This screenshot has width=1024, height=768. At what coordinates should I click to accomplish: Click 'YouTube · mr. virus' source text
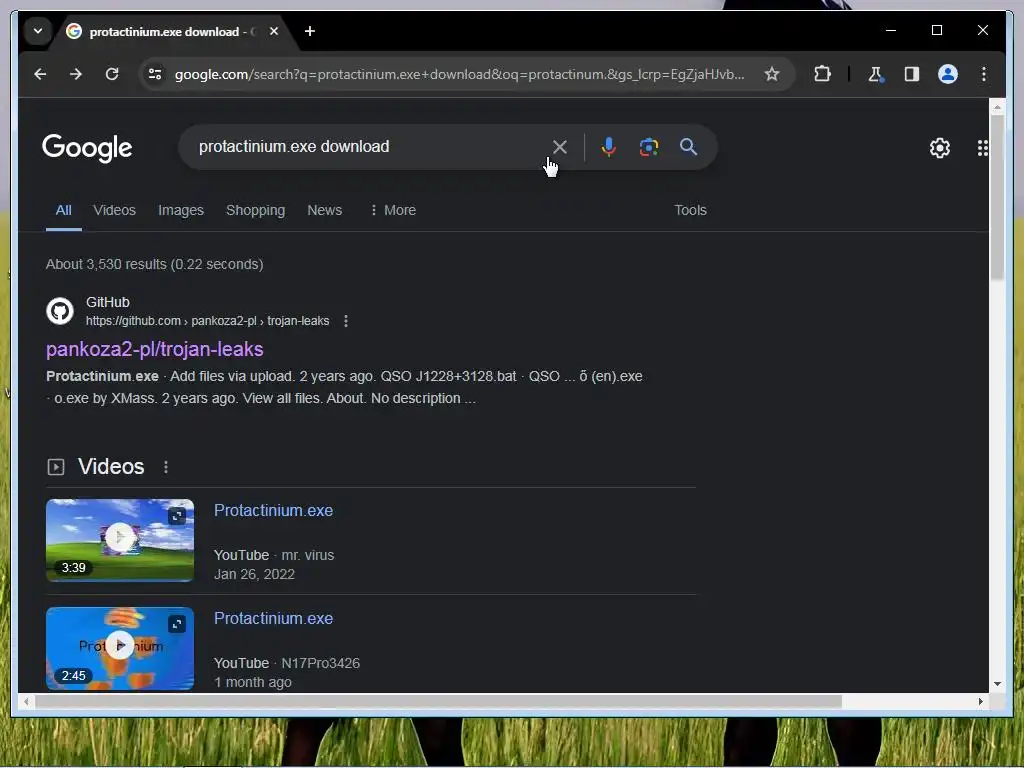[x=274, y=555]
